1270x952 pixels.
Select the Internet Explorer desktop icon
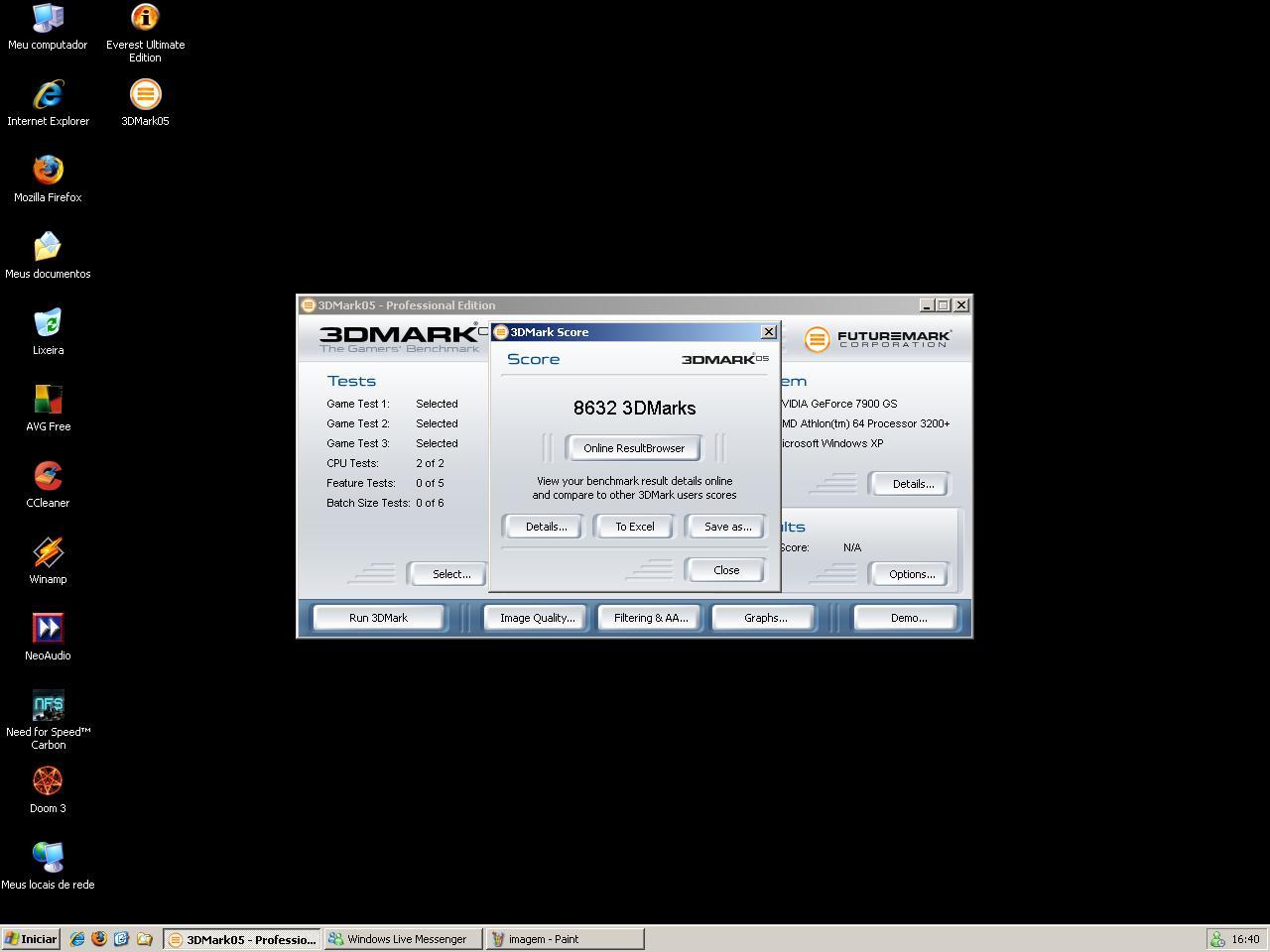click(48, 103)
